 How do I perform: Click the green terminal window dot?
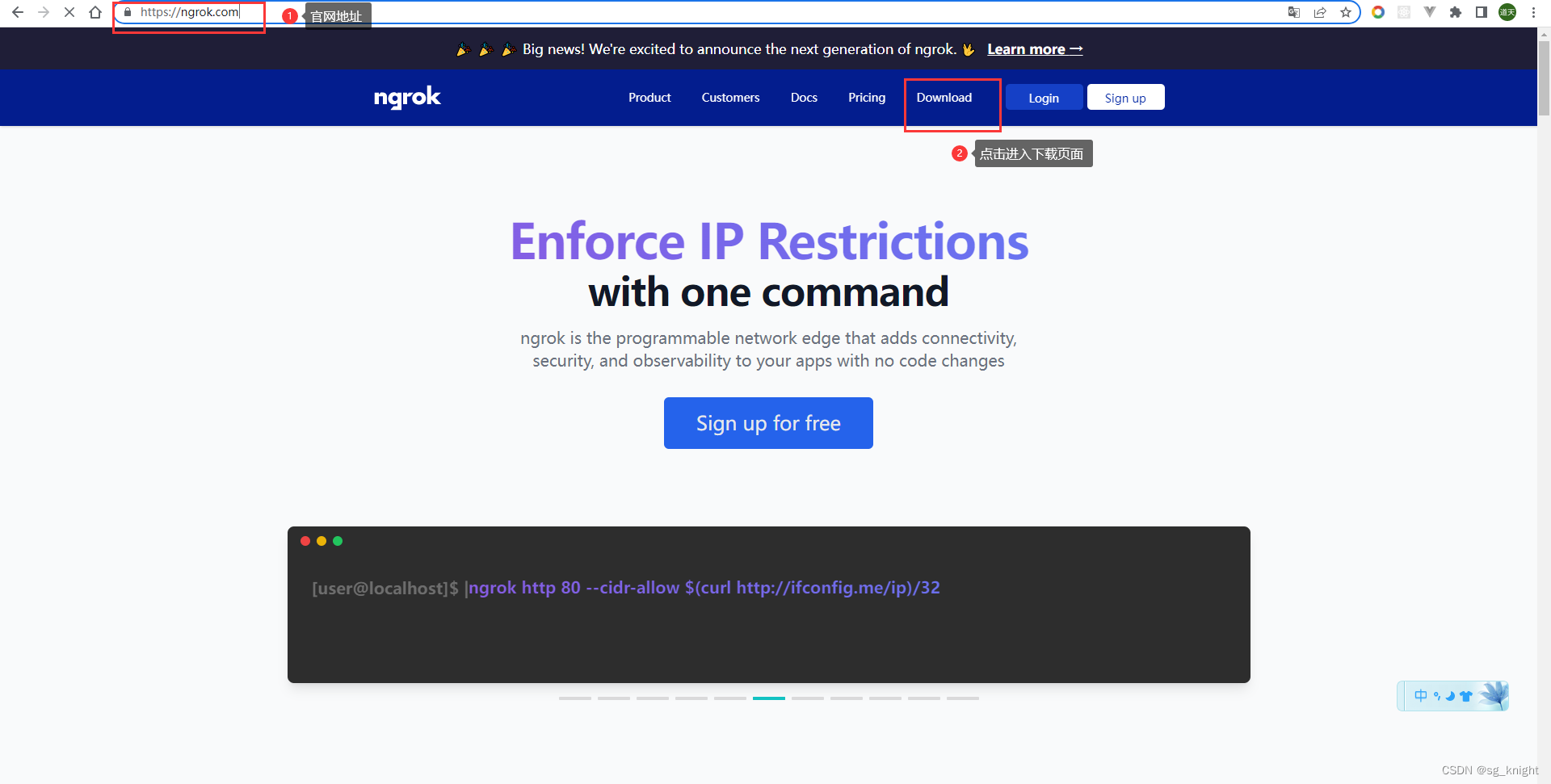pos(338,541)
